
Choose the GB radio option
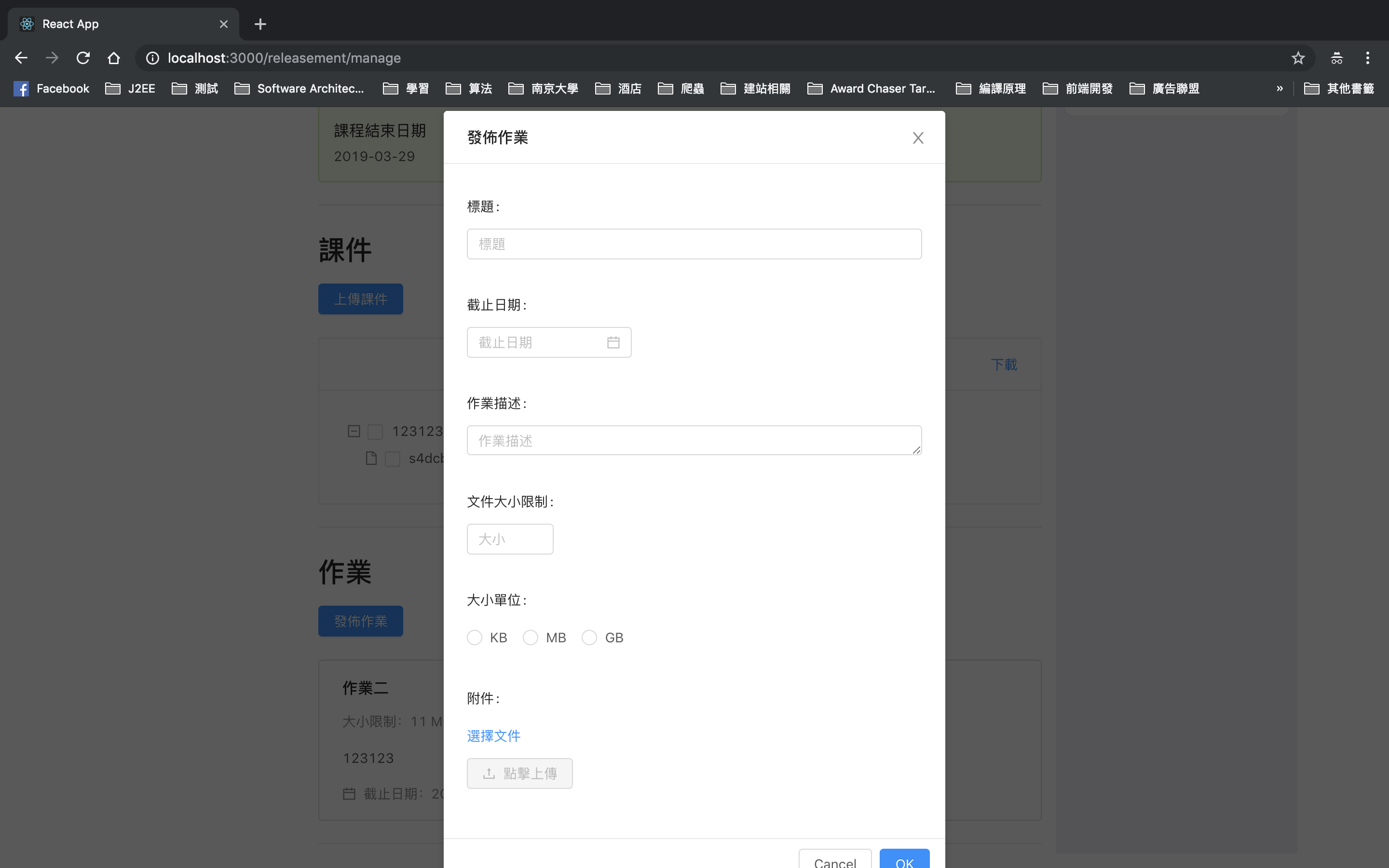589,638
